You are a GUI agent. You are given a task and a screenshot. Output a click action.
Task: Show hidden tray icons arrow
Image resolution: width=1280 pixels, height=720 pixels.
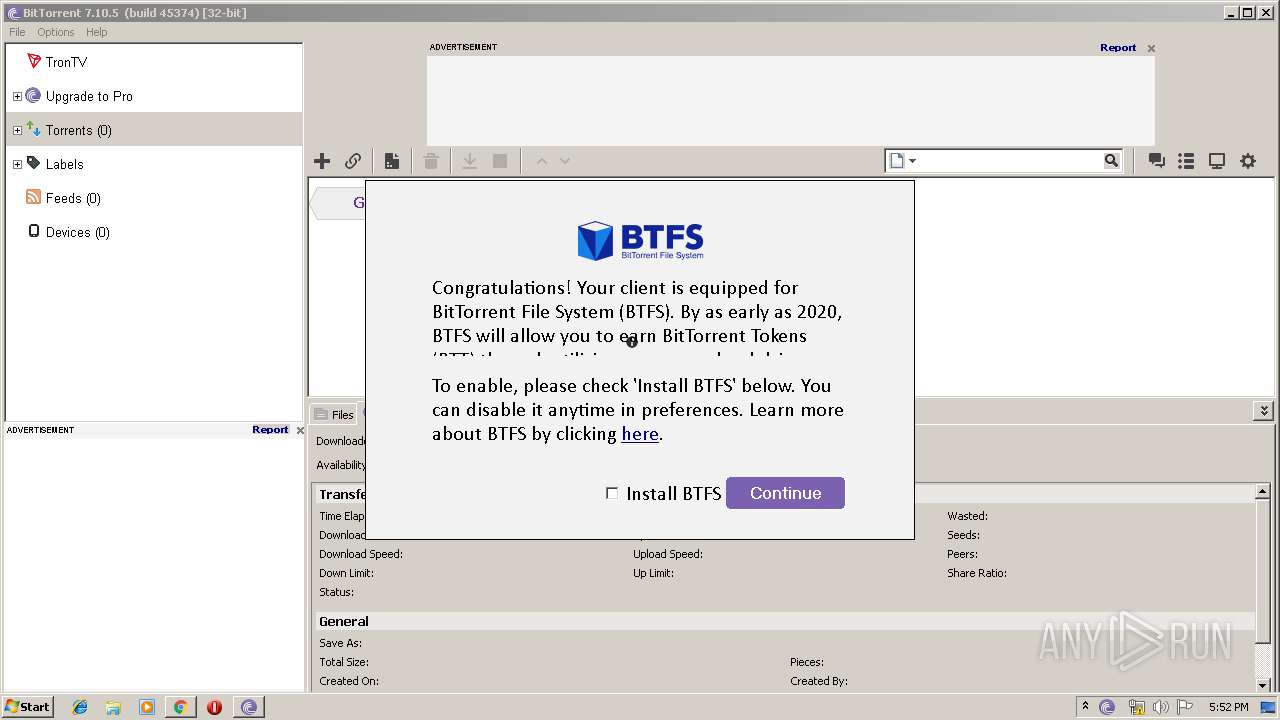click(1085, 706)
